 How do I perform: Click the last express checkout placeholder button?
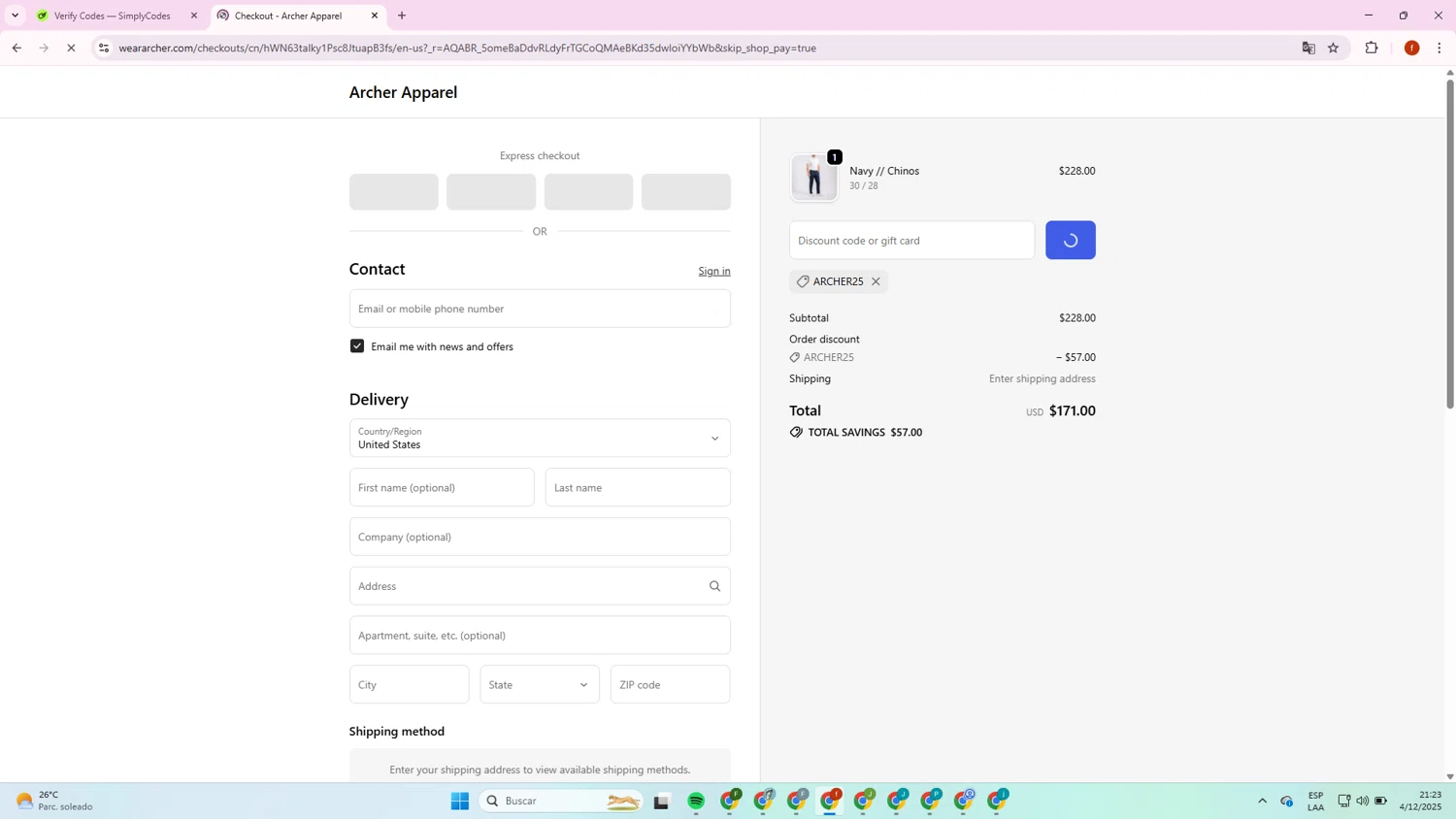tap(685, 192)
